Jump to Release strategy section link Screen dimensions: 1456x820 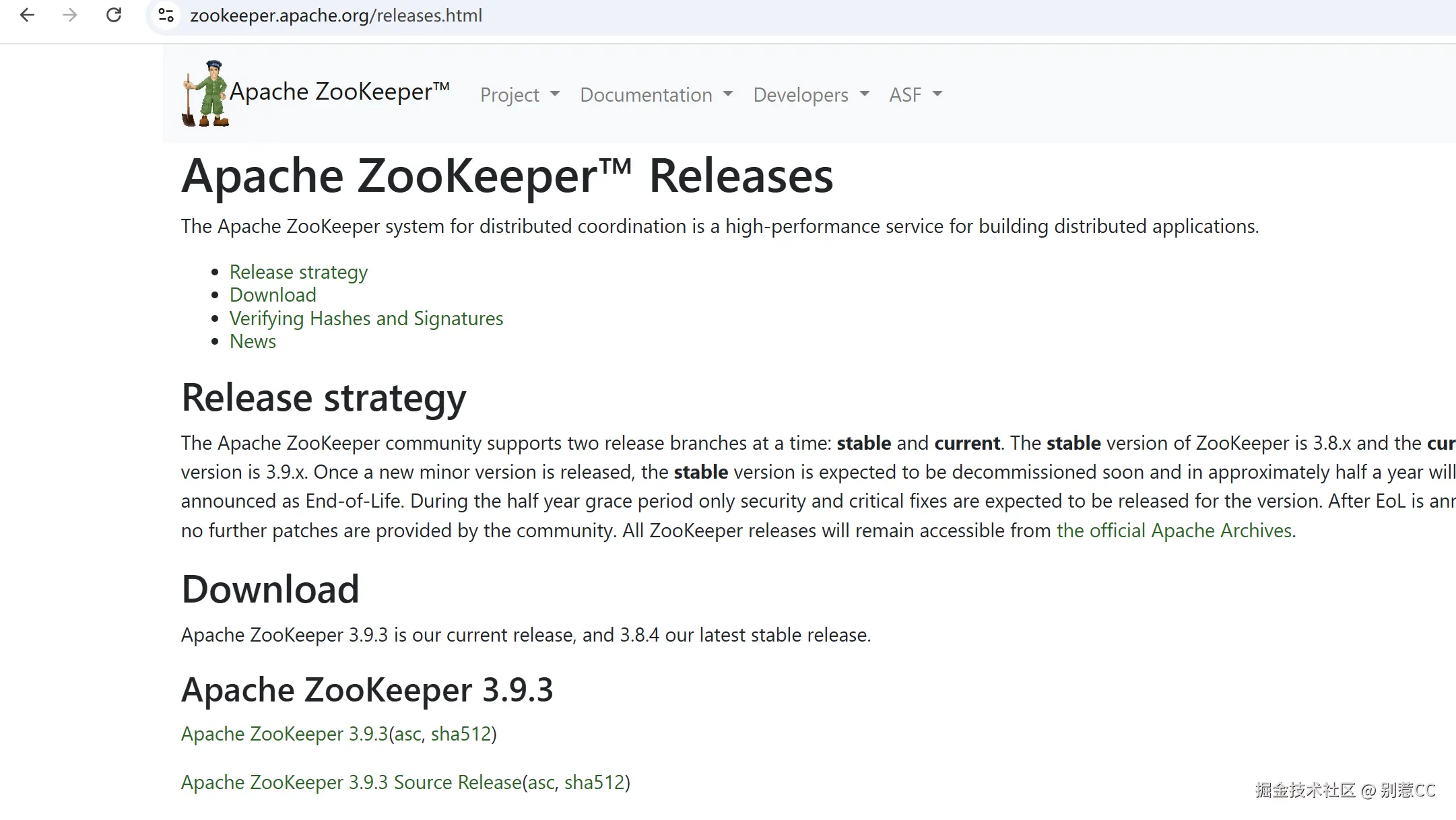point(298,272)
